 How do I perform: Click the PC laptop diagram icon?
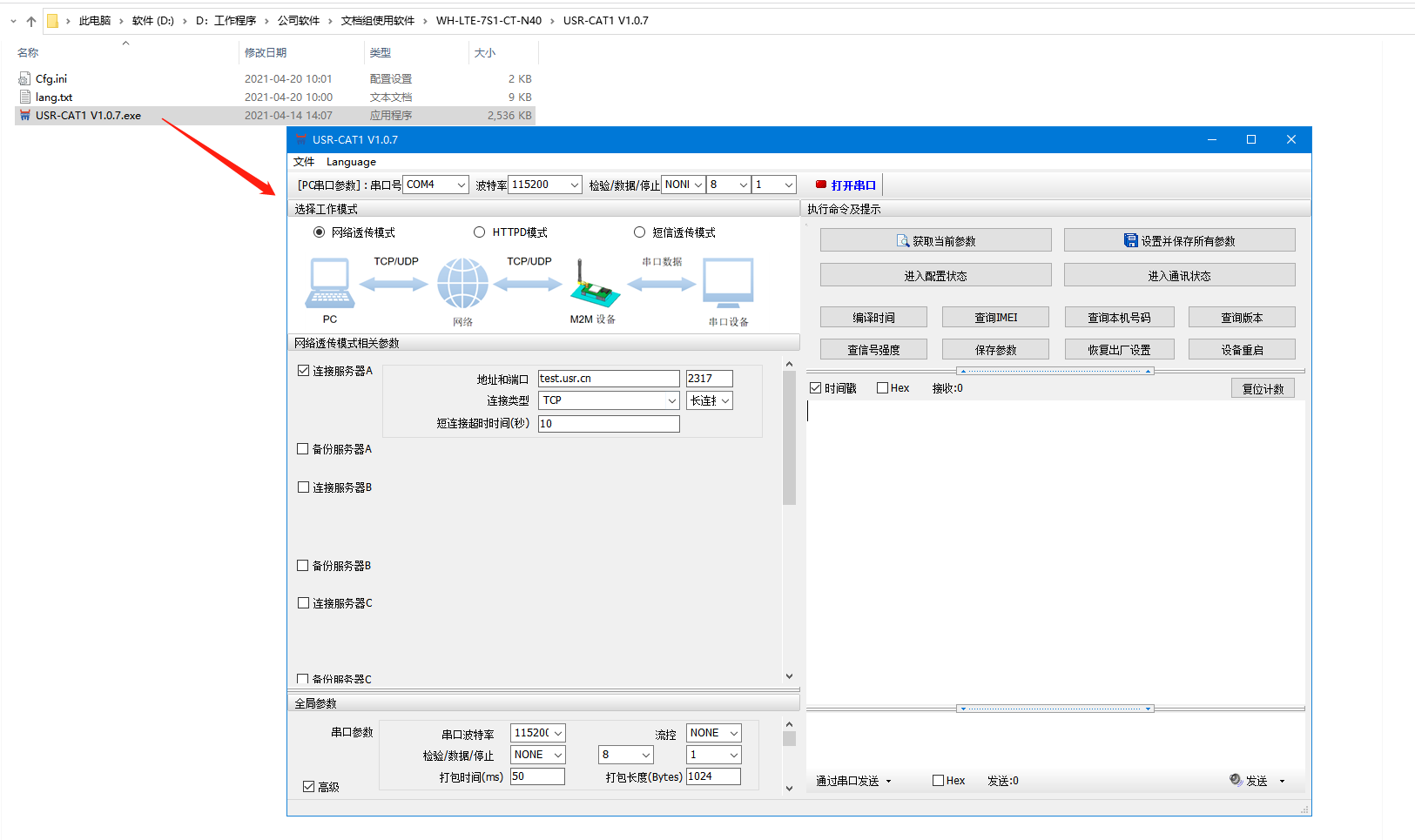[x=330, y=283]
